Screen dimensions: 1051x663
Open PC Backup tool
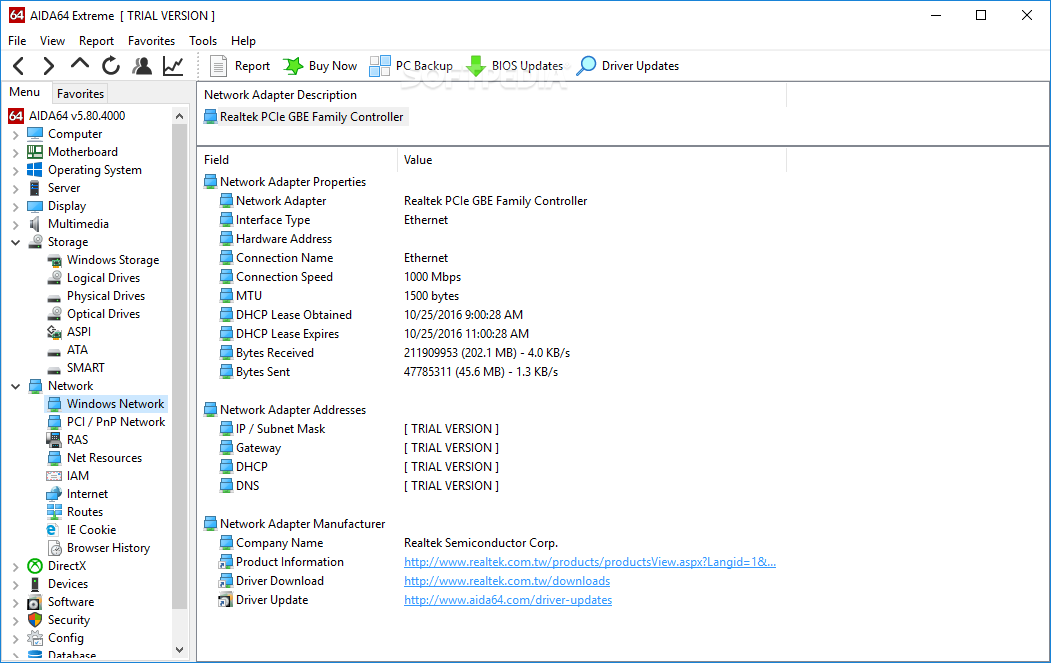pos(411,66)
